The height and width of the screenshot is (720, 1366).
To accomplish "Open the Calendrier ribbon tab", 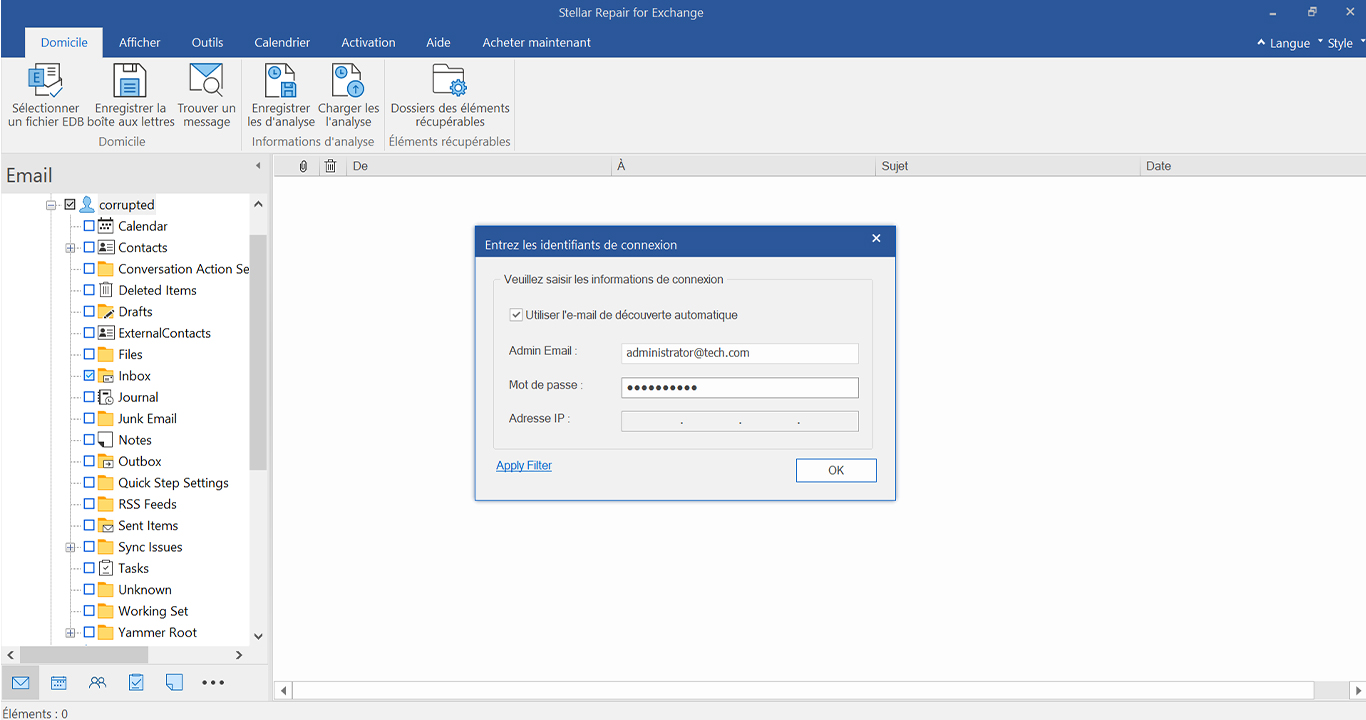I will tap(282, 43).
